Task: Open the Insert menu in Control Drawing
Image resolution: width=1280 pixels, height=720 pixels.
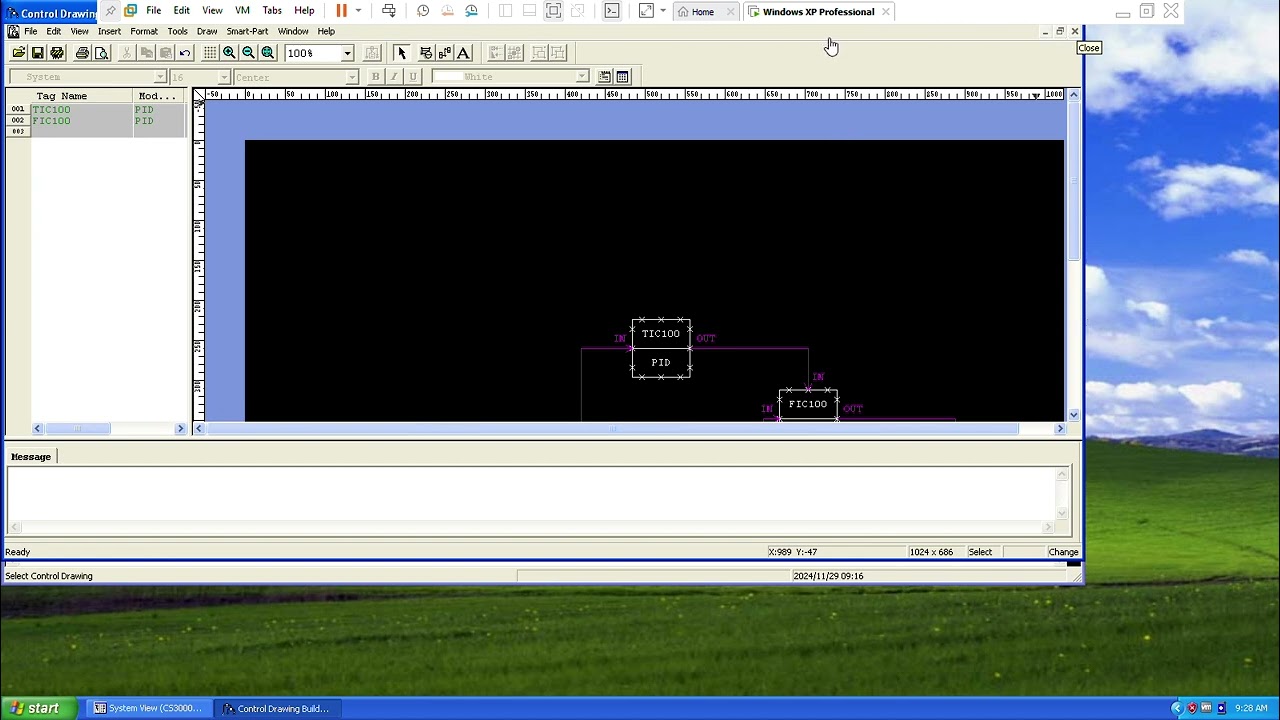Action: coord(109,31)
